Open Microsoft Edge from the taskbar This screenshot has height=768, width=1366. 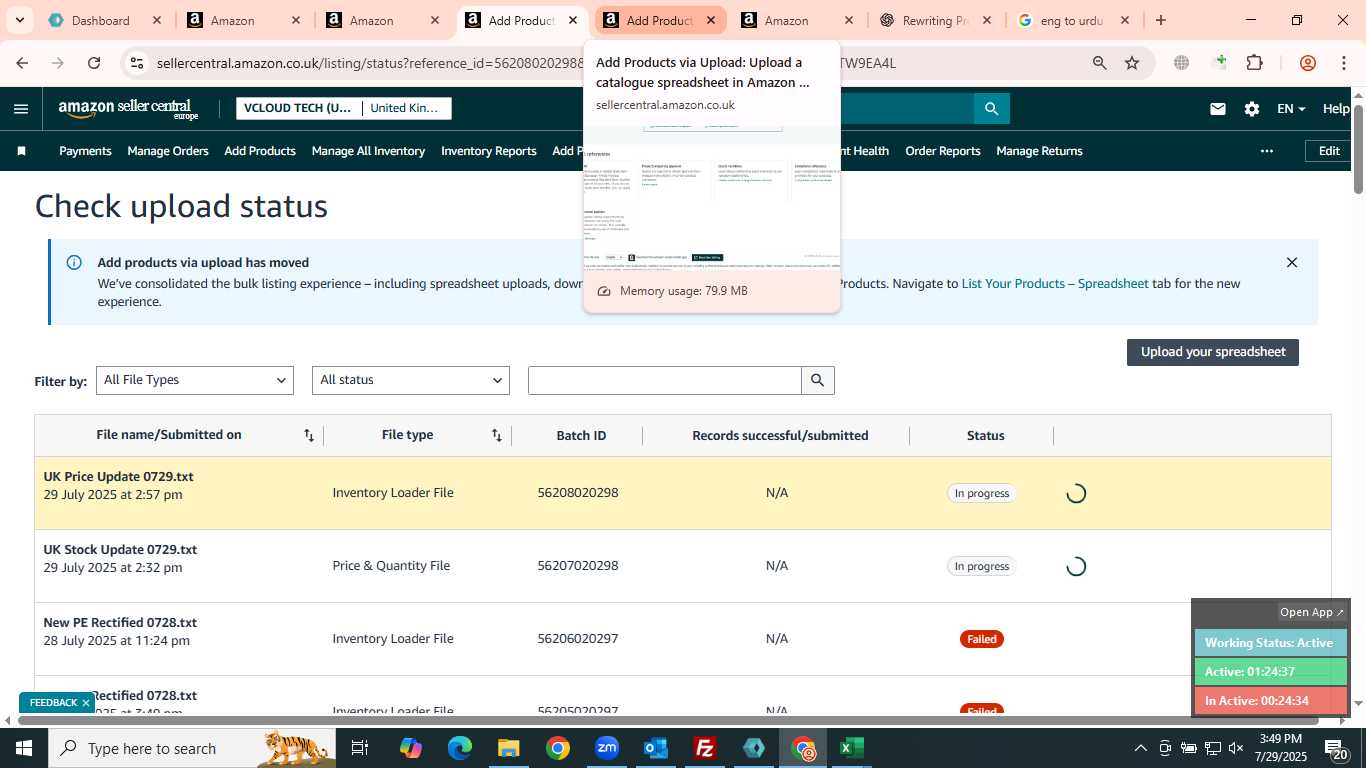click(460, 748)
